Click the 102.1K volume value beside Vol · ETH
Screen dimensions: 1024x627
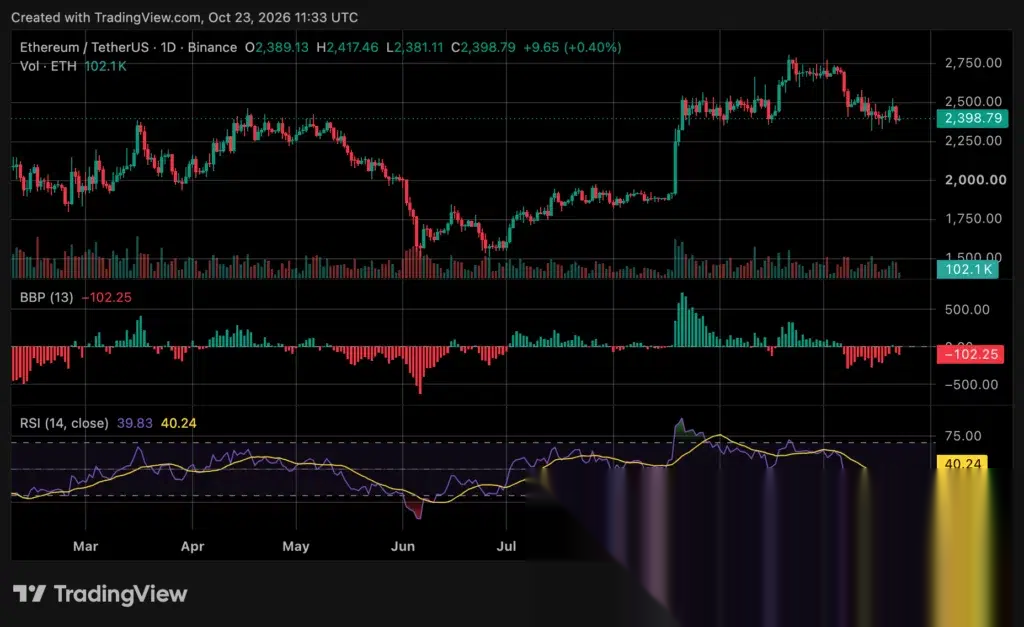click(x=105, y=66)
